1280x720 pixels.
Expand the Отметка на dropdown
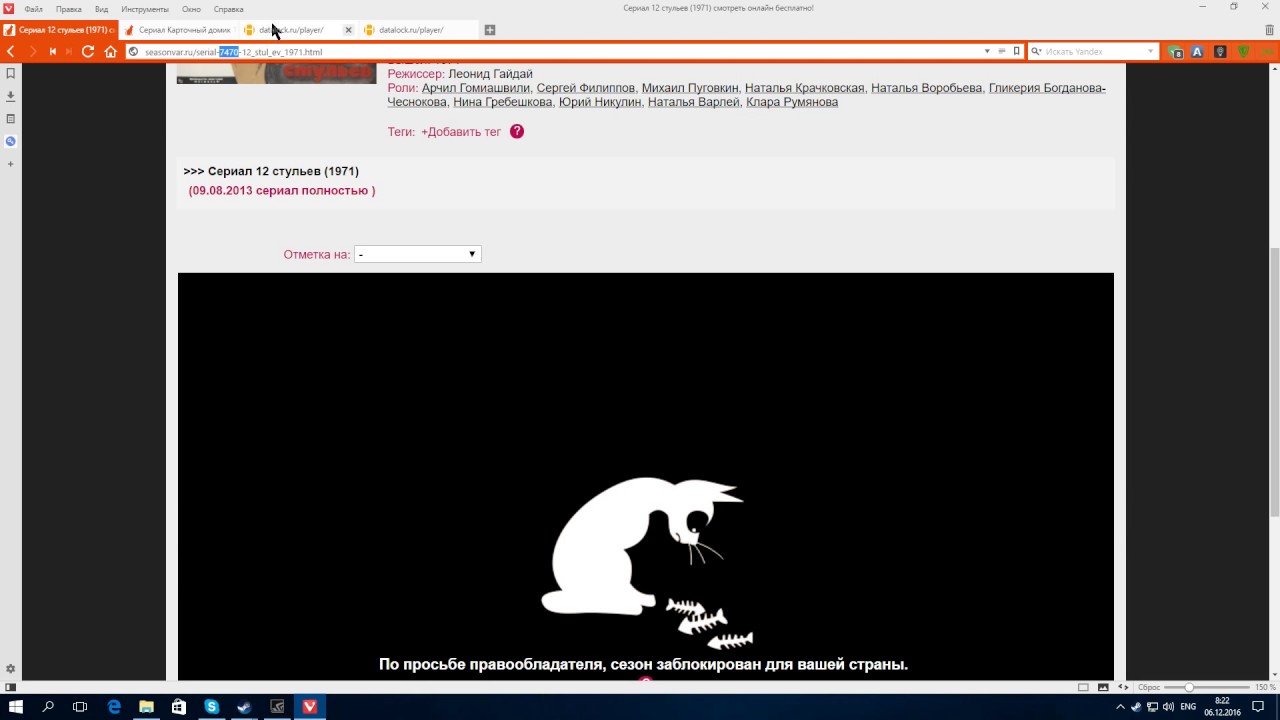pos(418,254)
